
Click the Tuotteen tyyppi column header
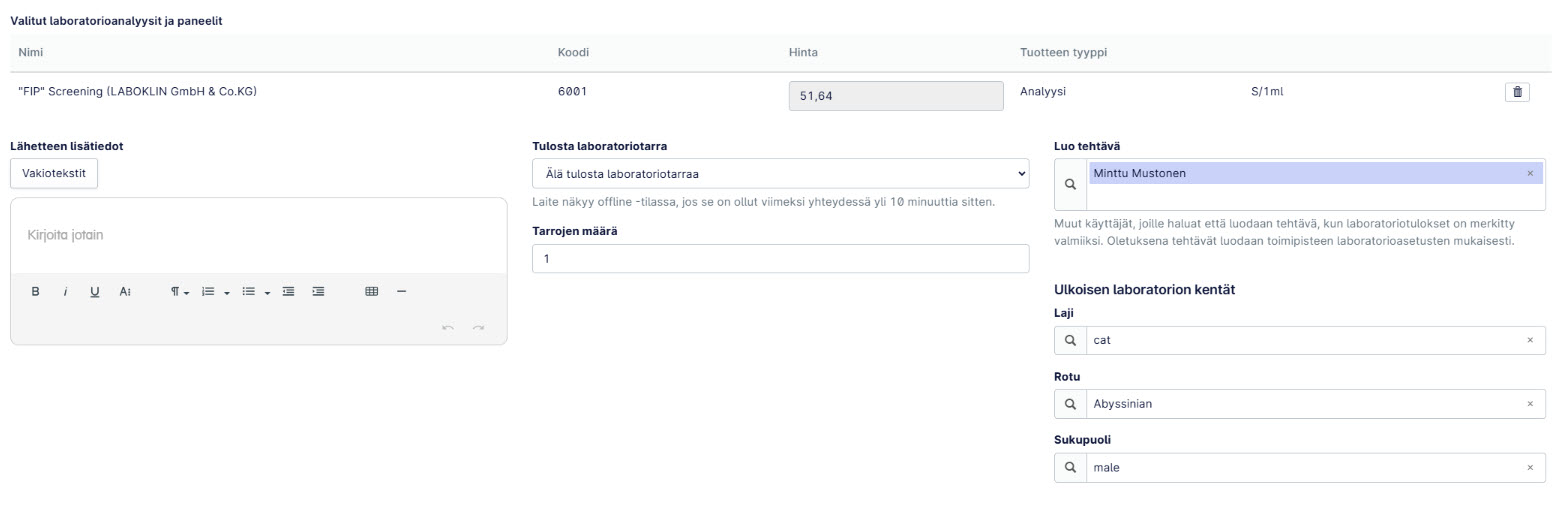[x=1063, y=53]
